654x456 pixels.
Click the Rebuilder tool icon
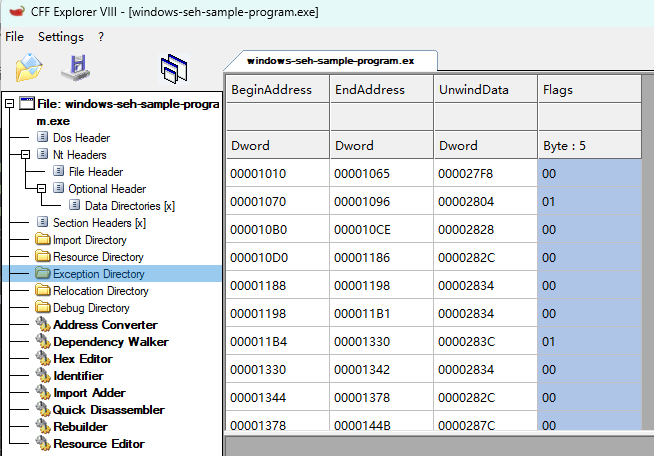click(43, 427)
